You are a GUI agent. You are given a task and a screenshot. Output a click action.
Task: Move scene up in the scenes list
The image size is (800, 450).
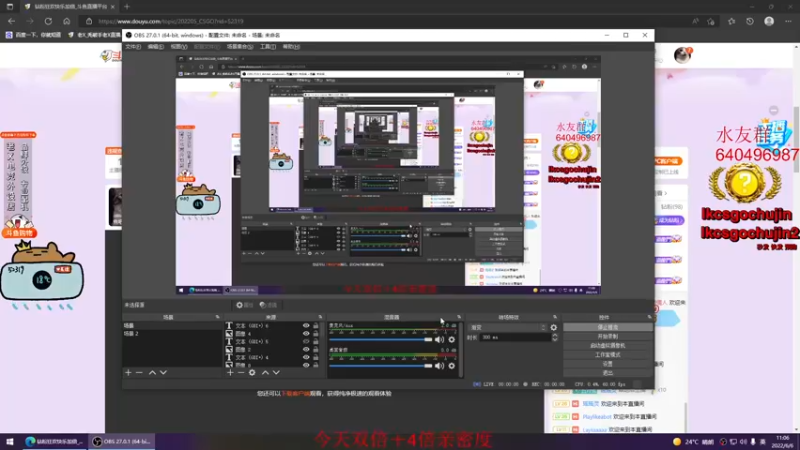[152, 372]
